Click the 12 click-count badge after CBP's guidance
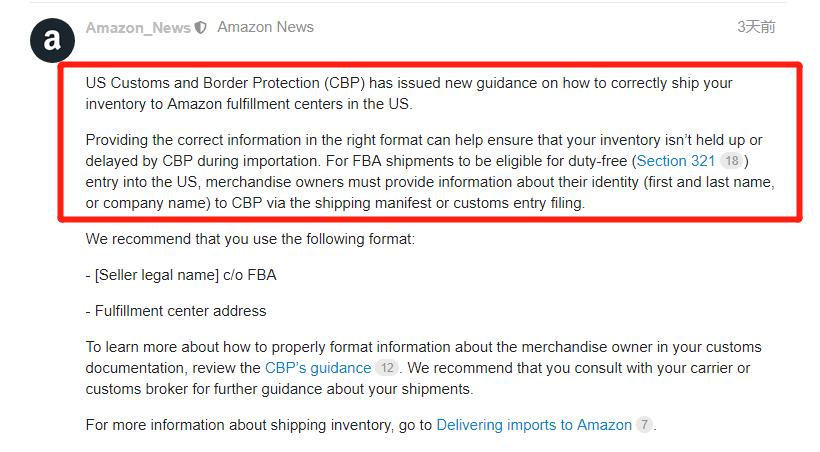The width and height of the screenshot is (820, 452). point(386,368)
